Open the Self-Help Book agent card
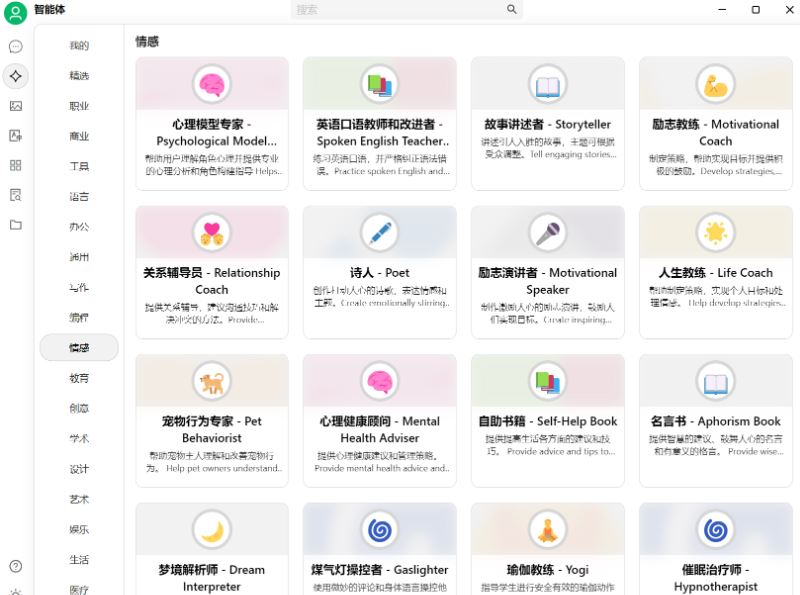This screenshot has height=595, width=800. (x=547, y=421)
